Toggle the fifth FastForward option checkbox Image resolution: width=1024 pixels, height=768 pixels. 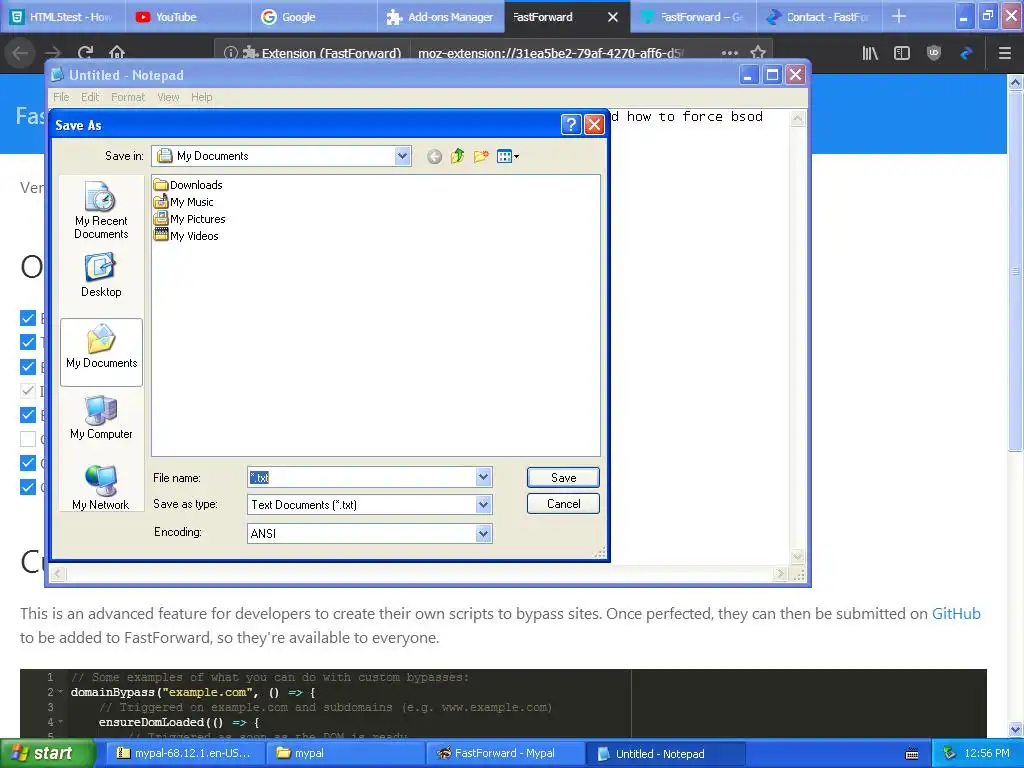pyautogui.click(x=28, y=415)
